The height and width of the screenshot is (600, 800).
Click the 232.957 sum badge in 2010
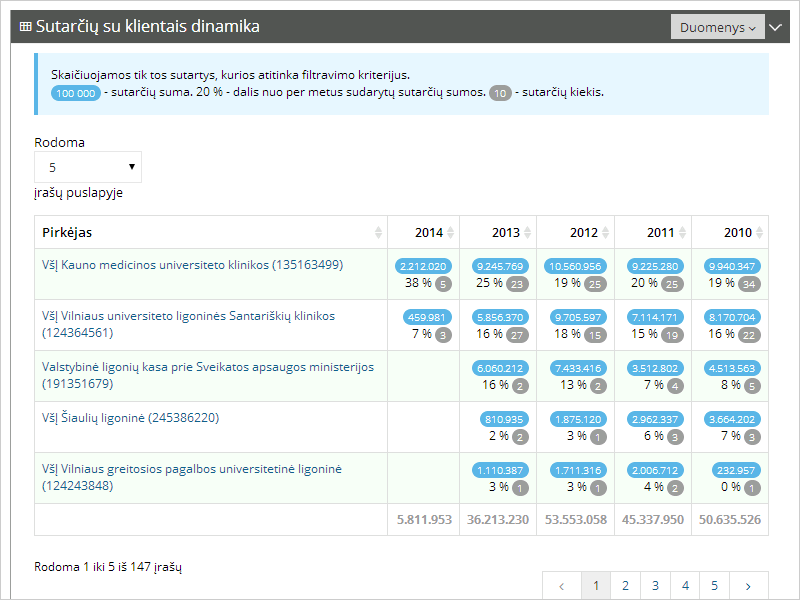click(x=736, y=470)
